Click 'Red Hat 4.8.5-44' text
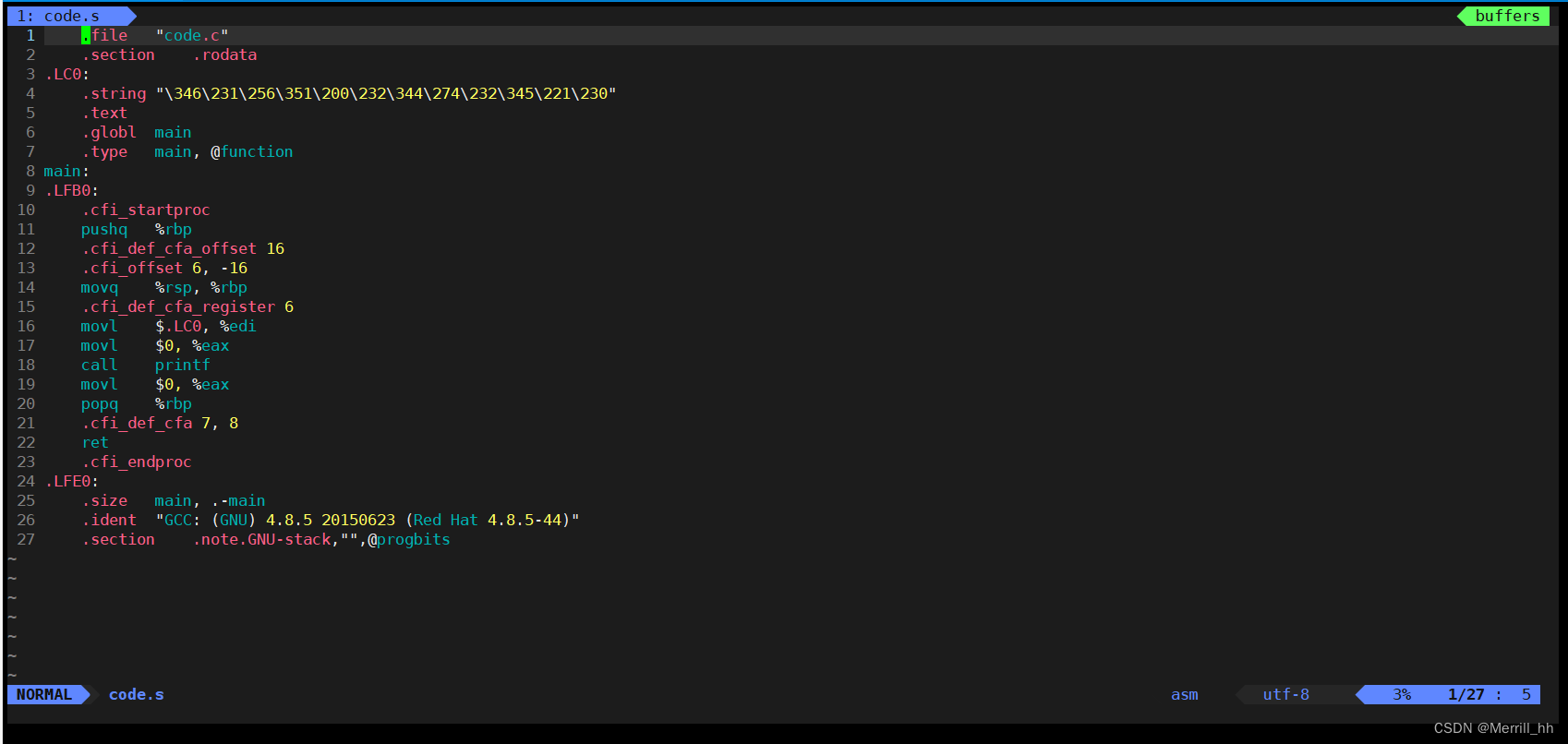Image resolution: width=1568 pixels, height=744 pixels. 488,520
